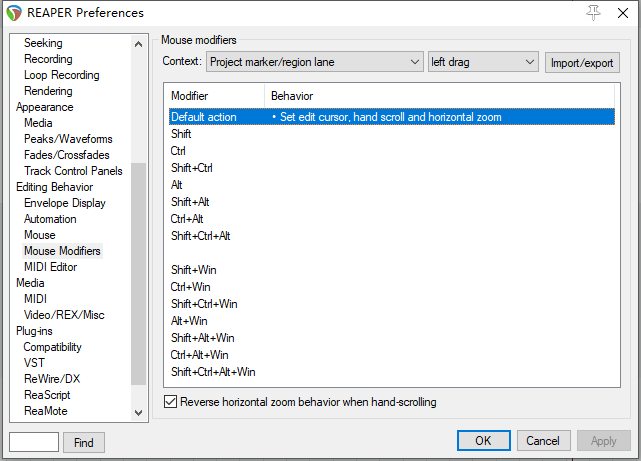Select Editing Behavior category
The height and width of the screenshot is (461, 641).
click(x=54, y=187)
